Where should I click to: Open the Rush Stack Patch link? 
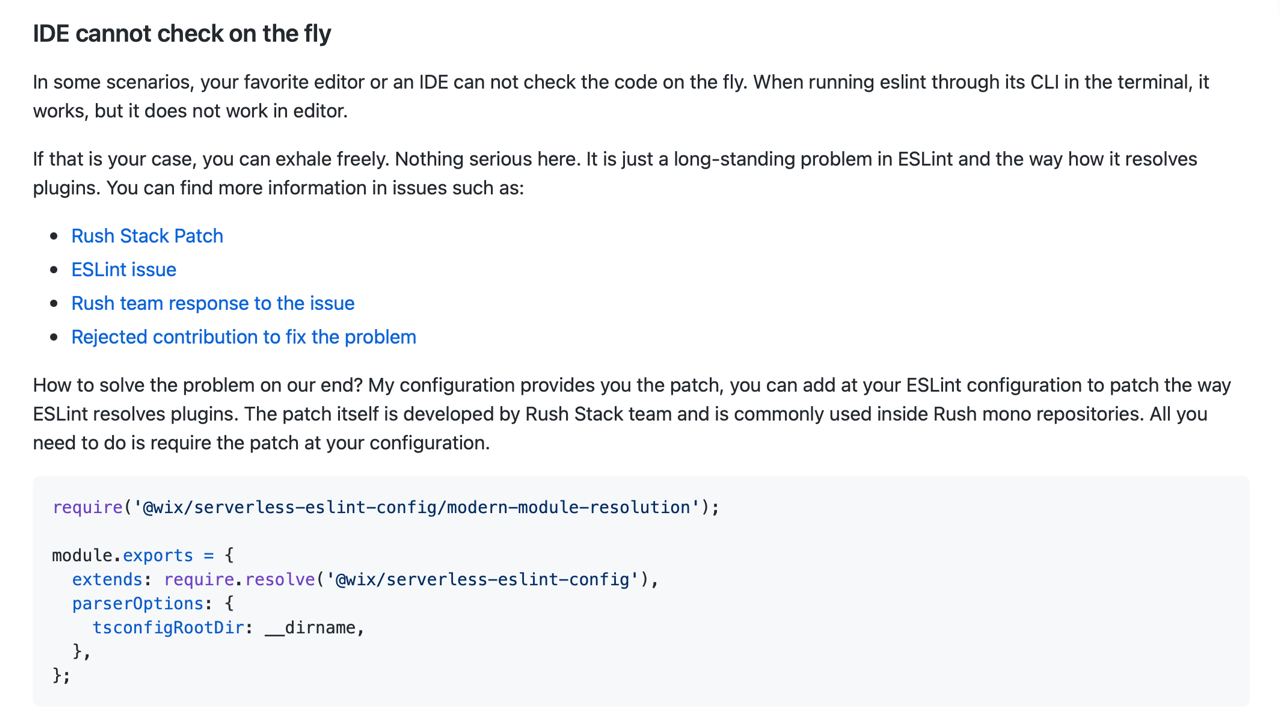pyautogui.click(x=147, y=236)
